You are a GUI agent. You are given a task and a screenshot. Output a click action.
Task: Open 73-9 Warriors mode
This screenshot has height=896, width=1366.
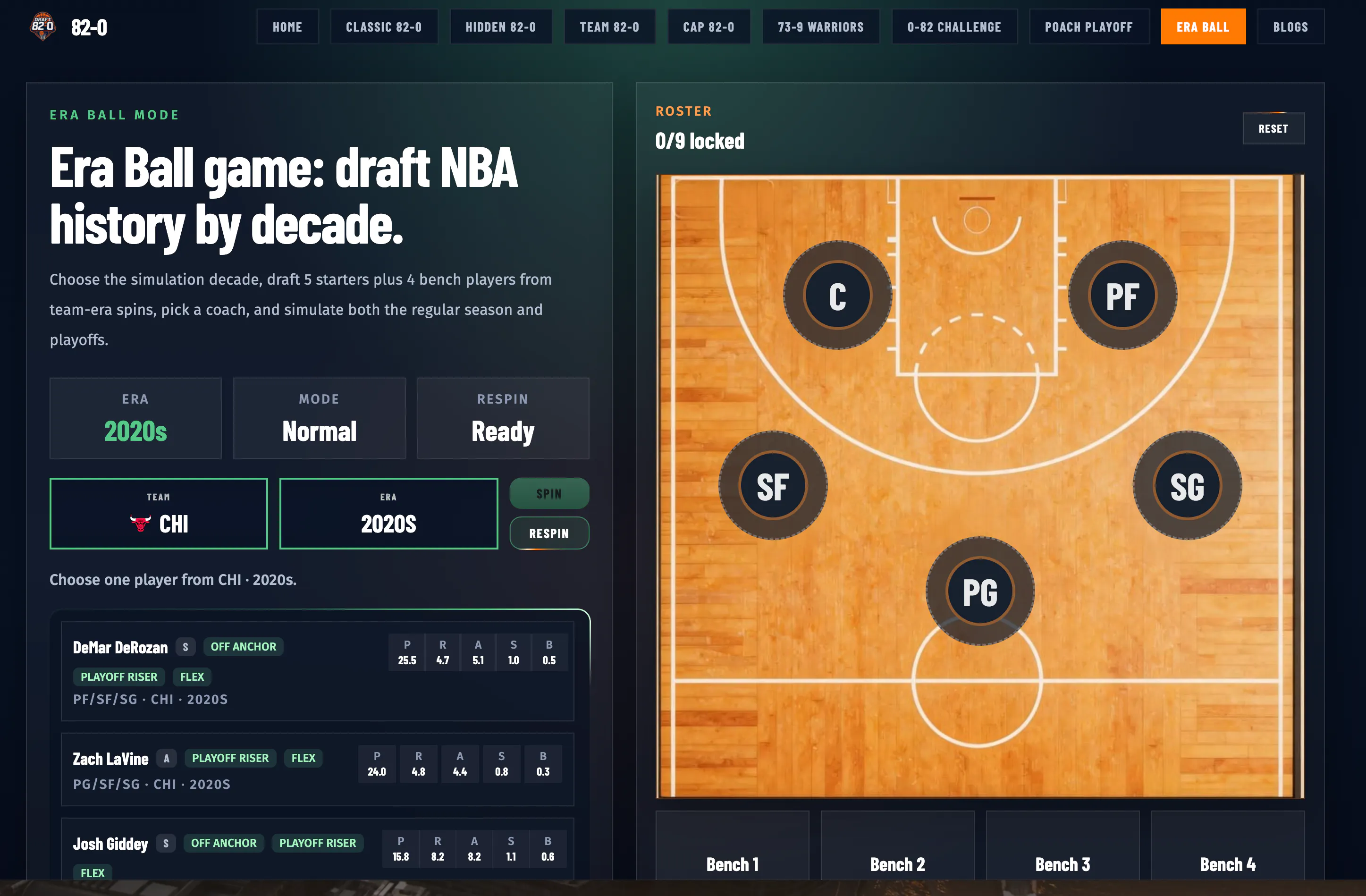coord(821,26)
